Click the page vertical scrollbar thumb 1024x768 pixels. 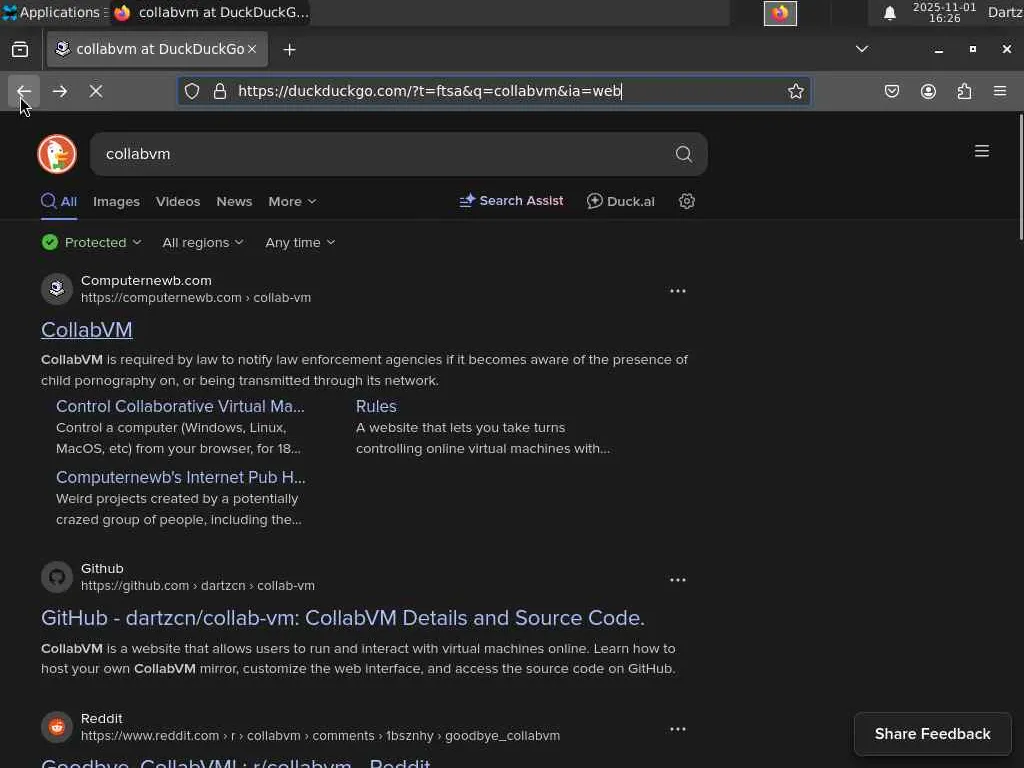[1020, 178]
